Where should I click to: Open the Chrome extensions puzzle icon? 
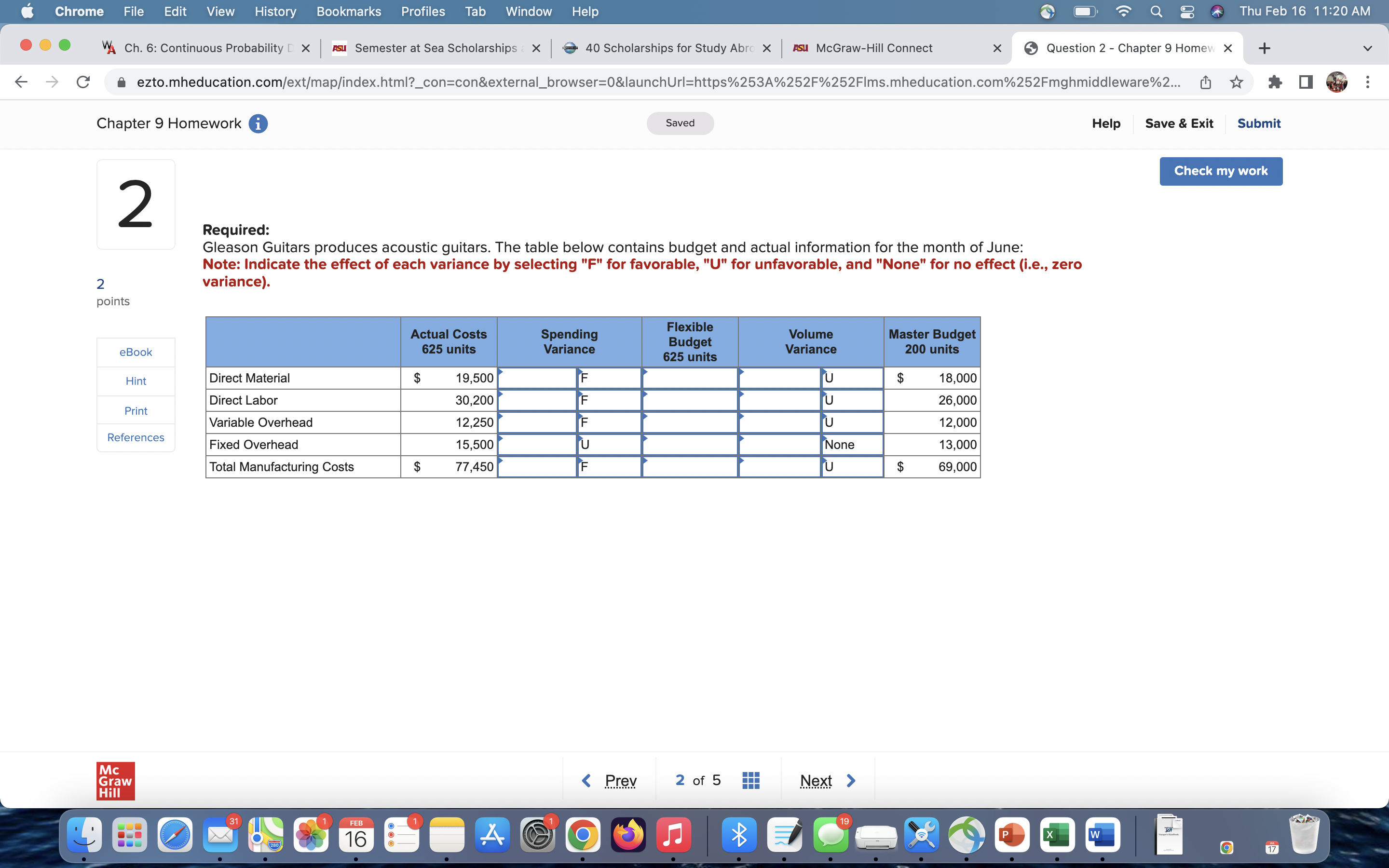tap(1275, 82)
